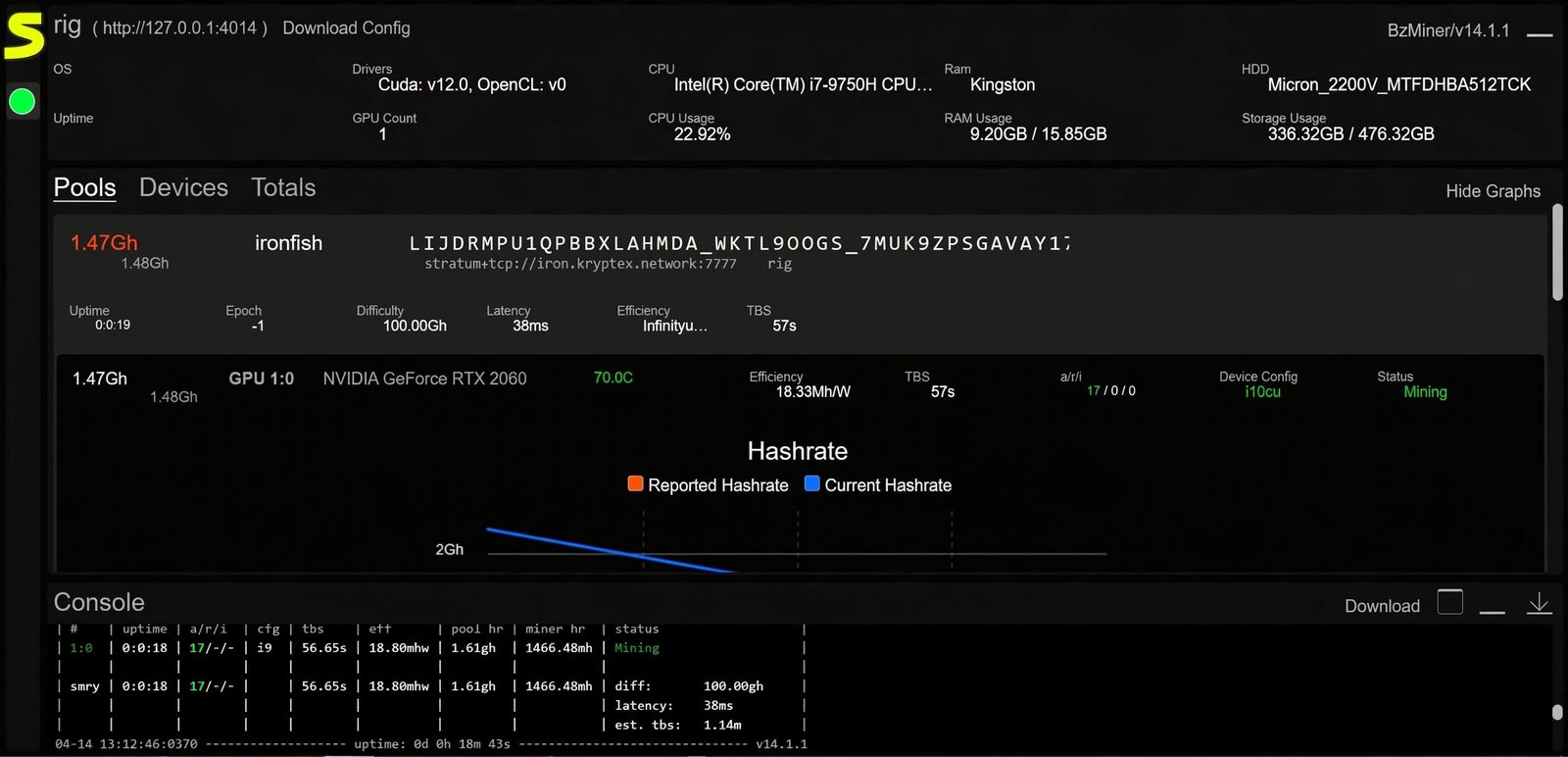The width and height of the screenshot is (1568, 757).
Task: Minimize the Console panel with dash icon
Action: [1493, 612]
